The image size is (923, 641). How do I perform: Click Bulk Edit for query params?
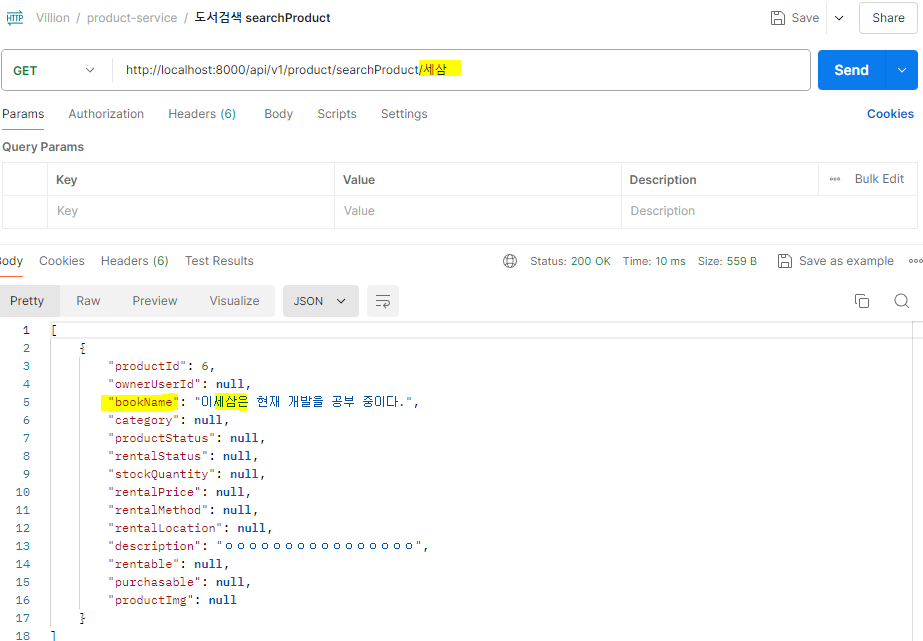879,179
